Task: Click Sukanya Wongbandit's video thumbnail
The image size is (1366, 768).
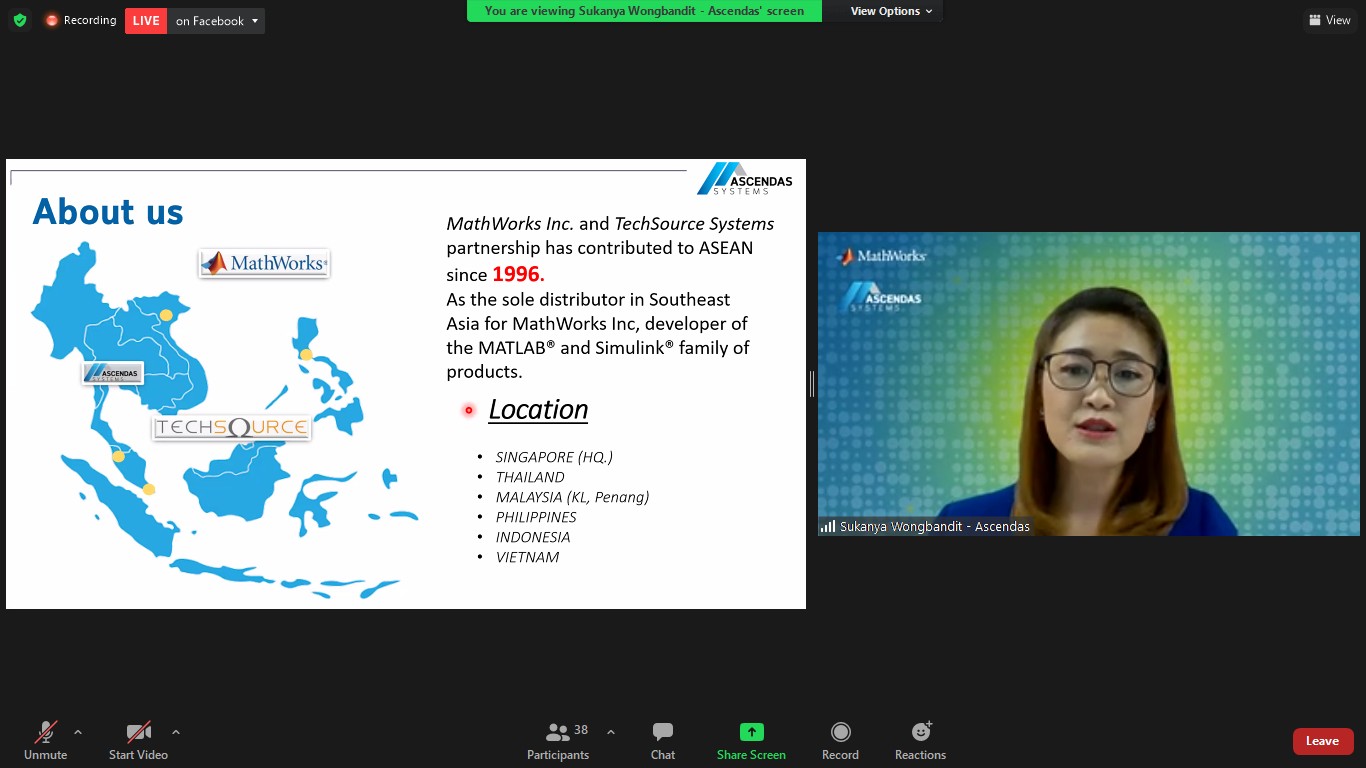Action: pyautogui.click(x=1089, y=384)
